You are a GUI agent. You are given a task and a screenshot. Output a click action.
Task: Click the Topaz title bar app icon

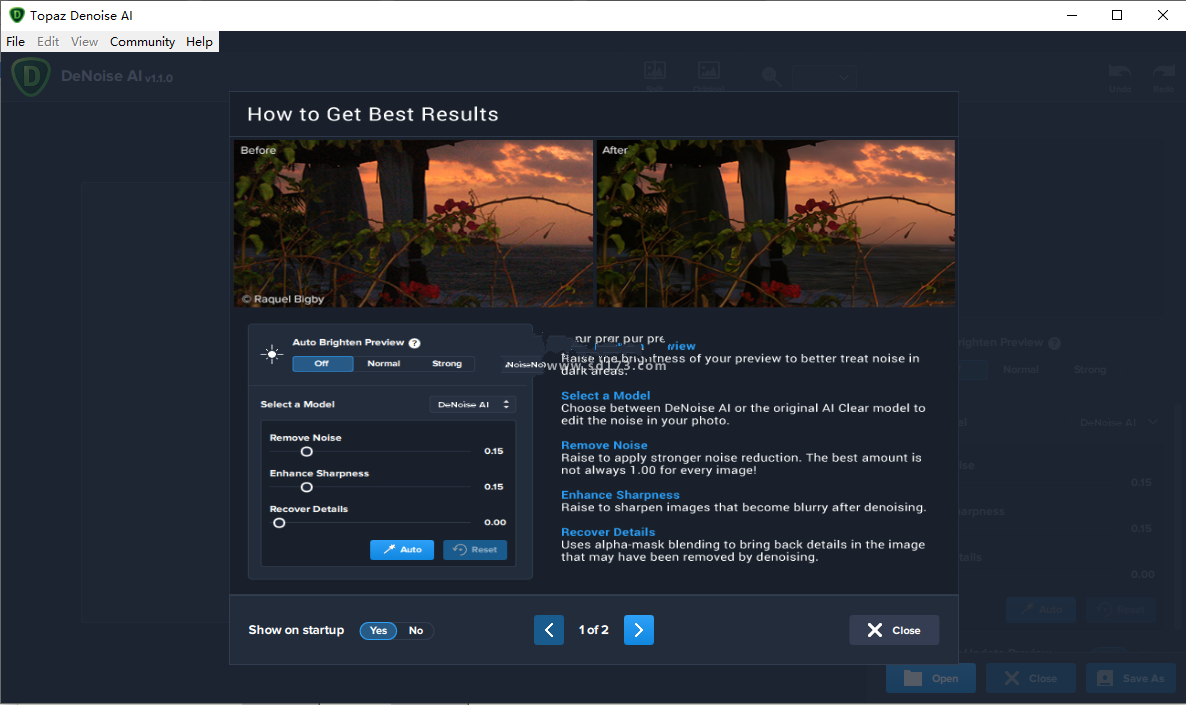coord(16,15)
